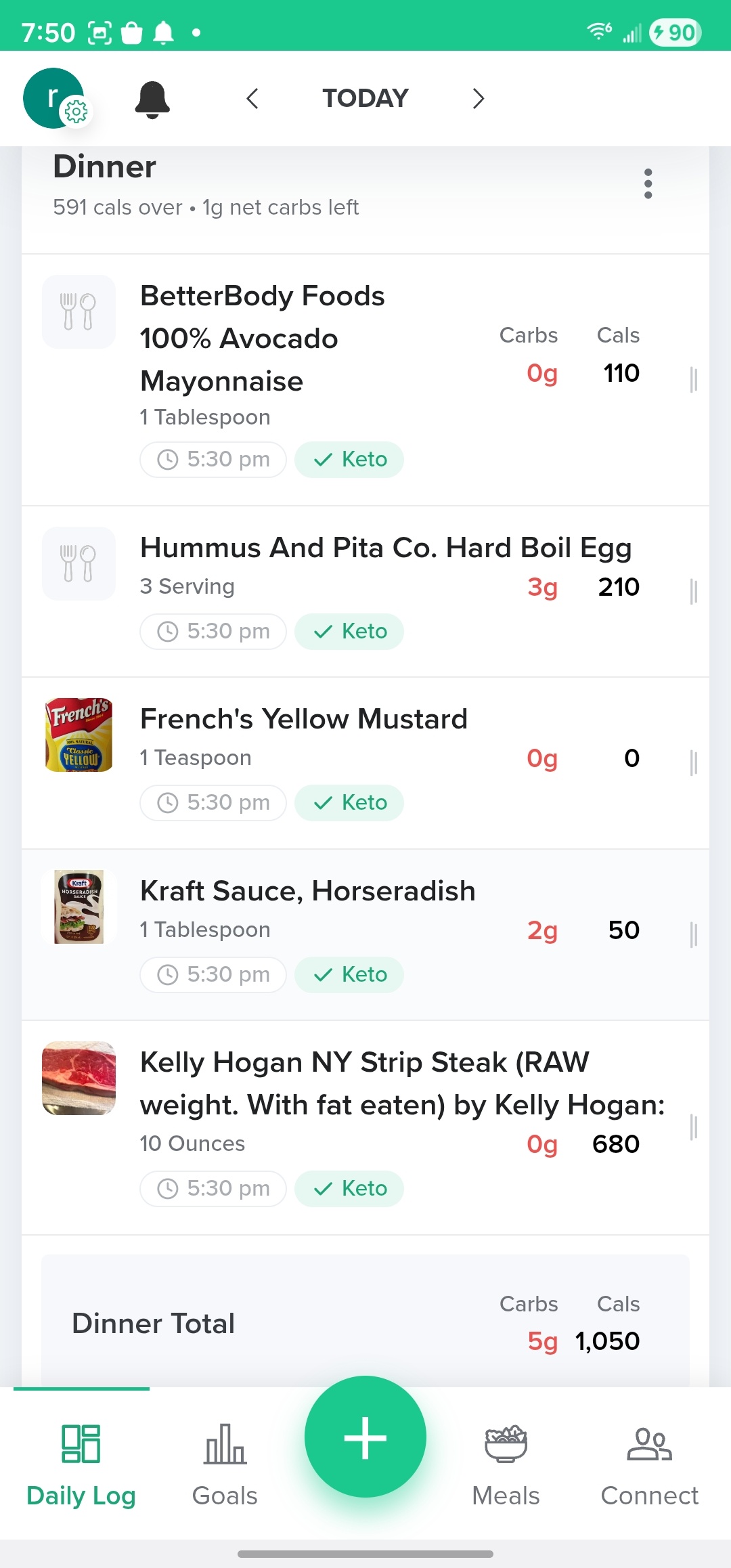
Task: Open Hummus And Pita Co. Hard Boil Egg entry
Action: tap(386, 548)
